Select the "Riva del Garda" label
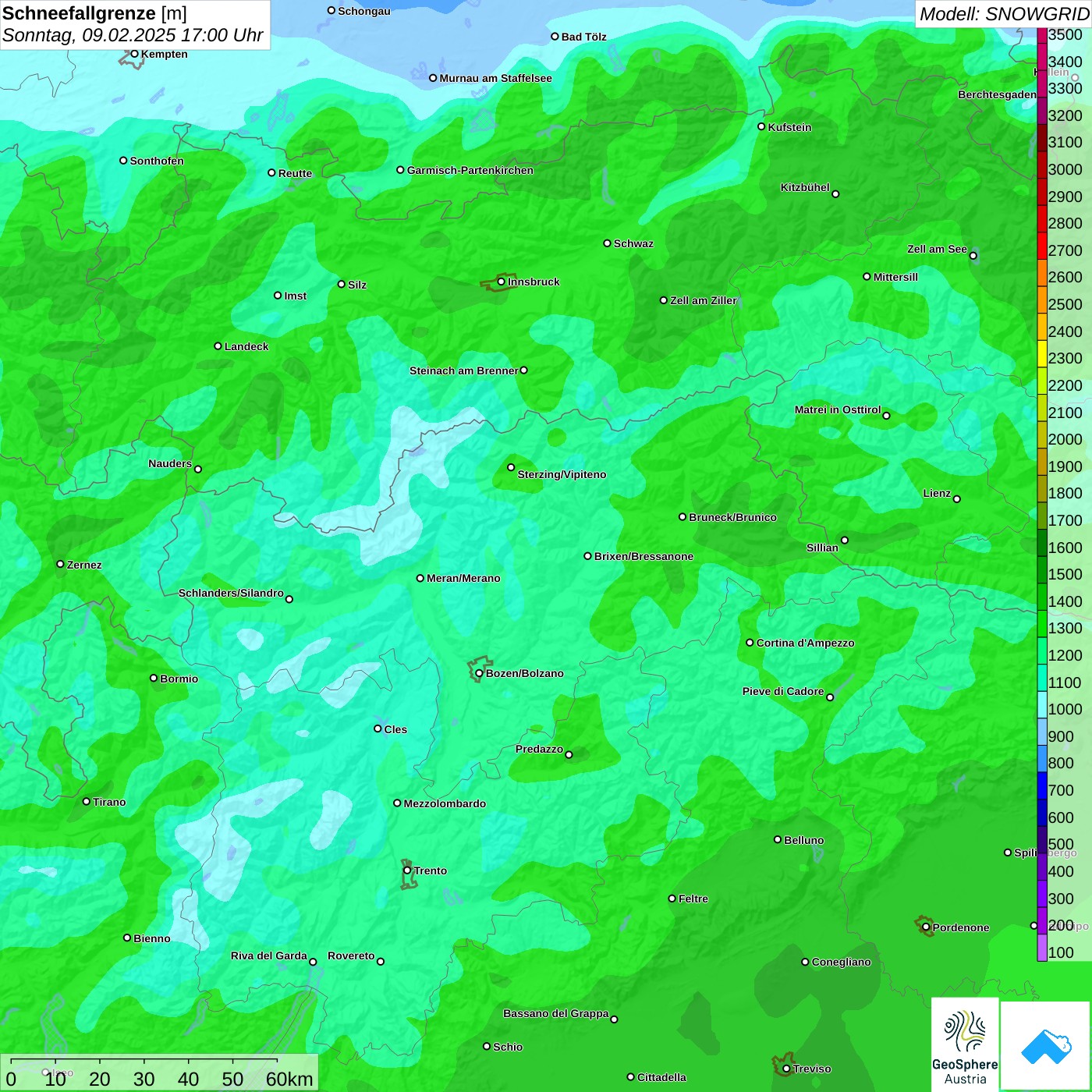This screenshot has width=1092, height=1092. tap(269, 955)
